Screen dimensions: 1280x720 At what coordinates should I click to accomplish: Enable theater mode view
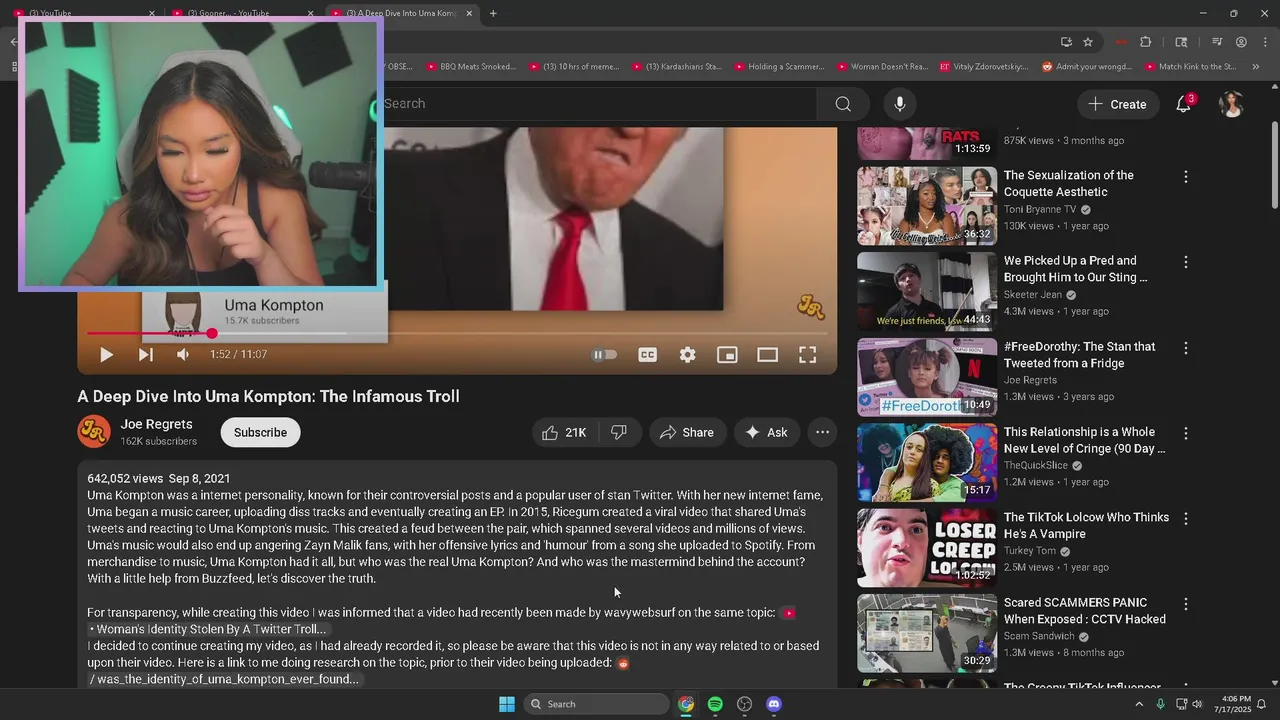(767, 354)
